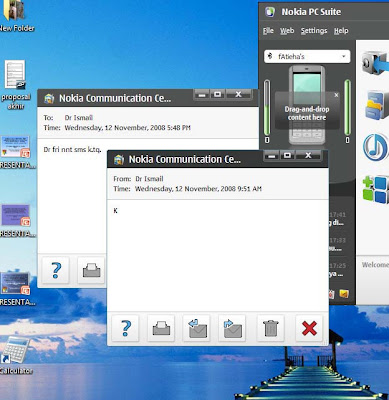
Task: Click the time '...2008 5:48 PM' in back window
Action: 127,128
